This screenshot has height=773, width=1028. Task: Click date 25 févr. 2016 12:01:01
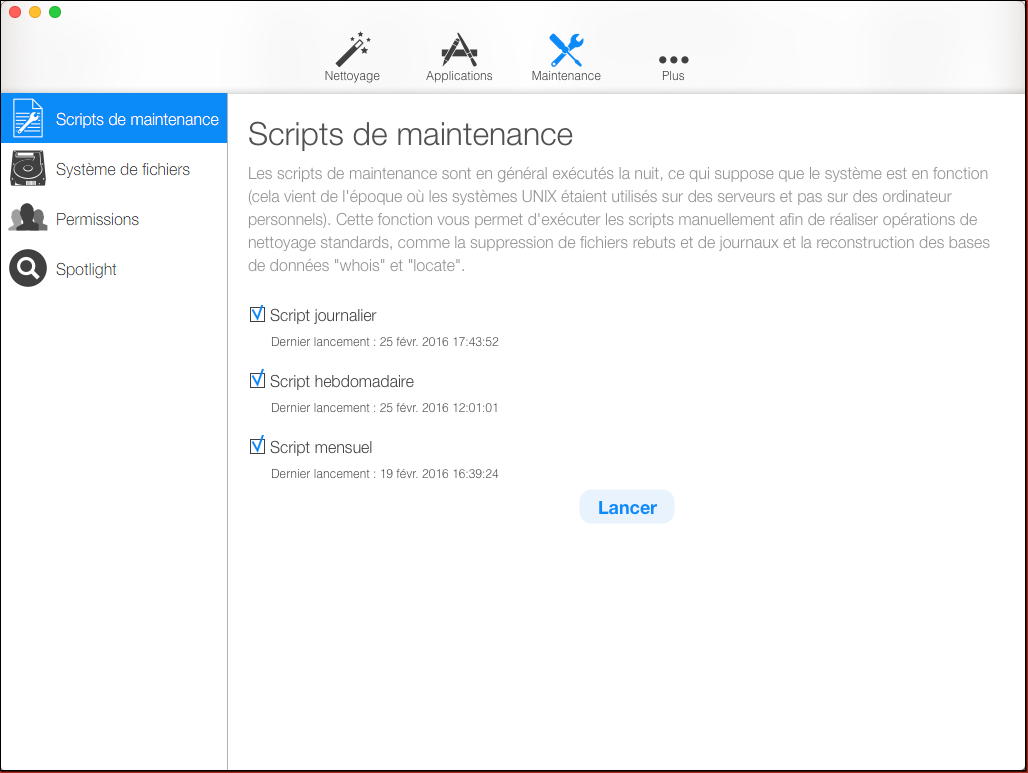439,408
